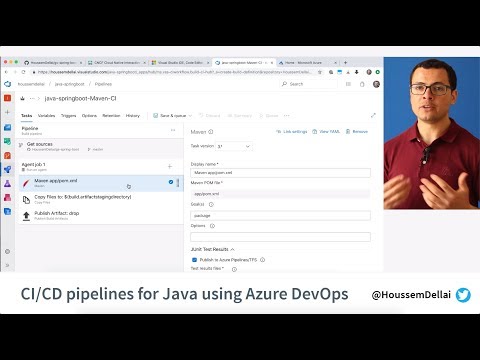Toggle full screen expand icon
This screenshot has height=360, width=480.
tap(373, 115)
